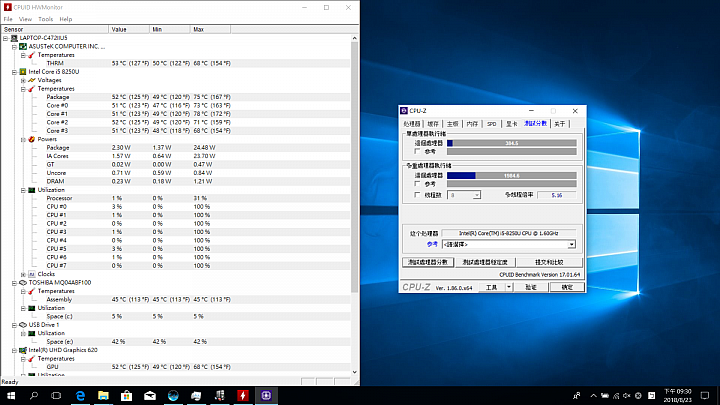Image resolution: width=720 pixels, height=405 pixels.
Task: Click the 工具 button in CPU-Z
Action: pyautogui.click(x=492, y=287)
